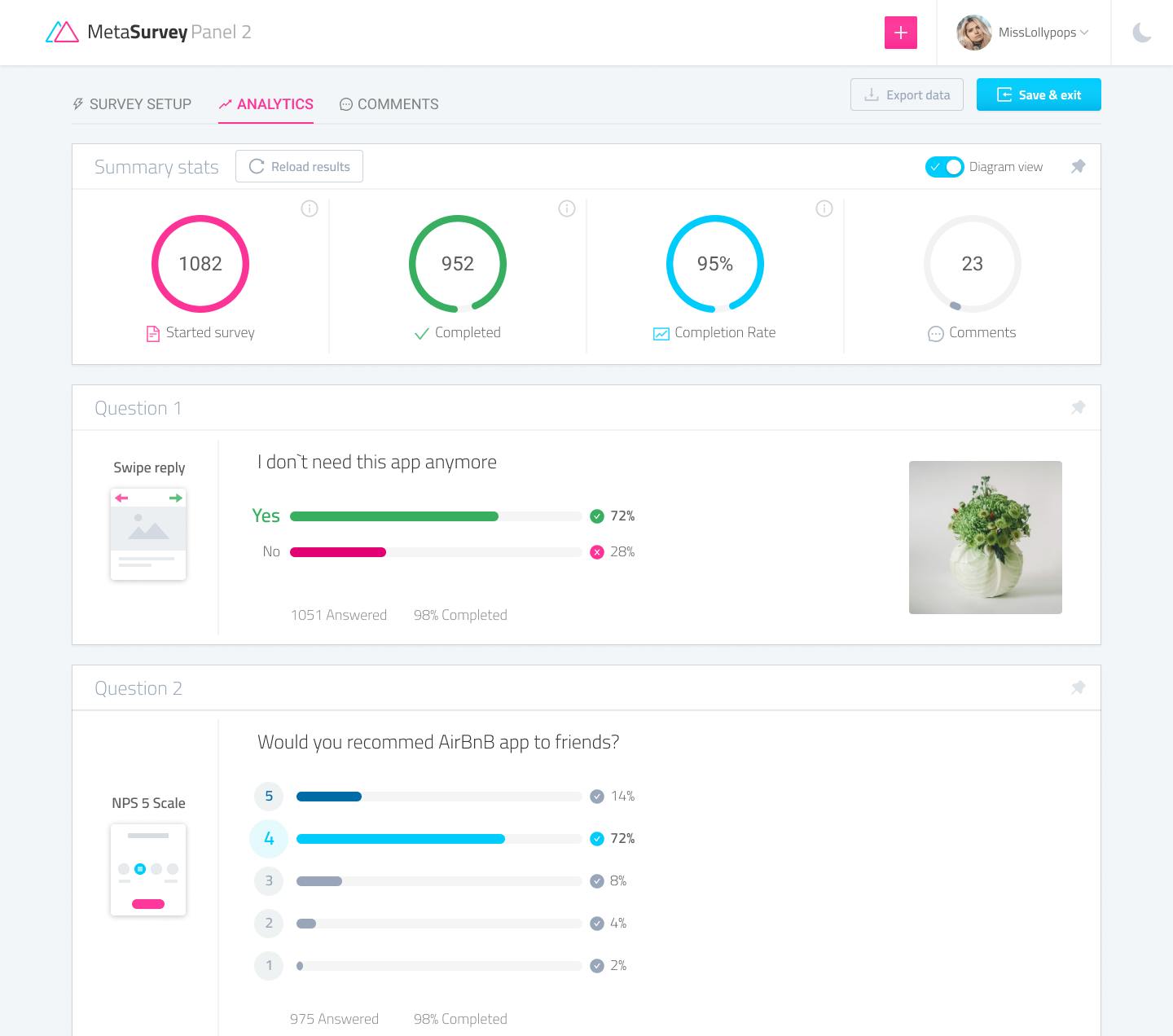Select the Yes checkmark at 72%

597,516
